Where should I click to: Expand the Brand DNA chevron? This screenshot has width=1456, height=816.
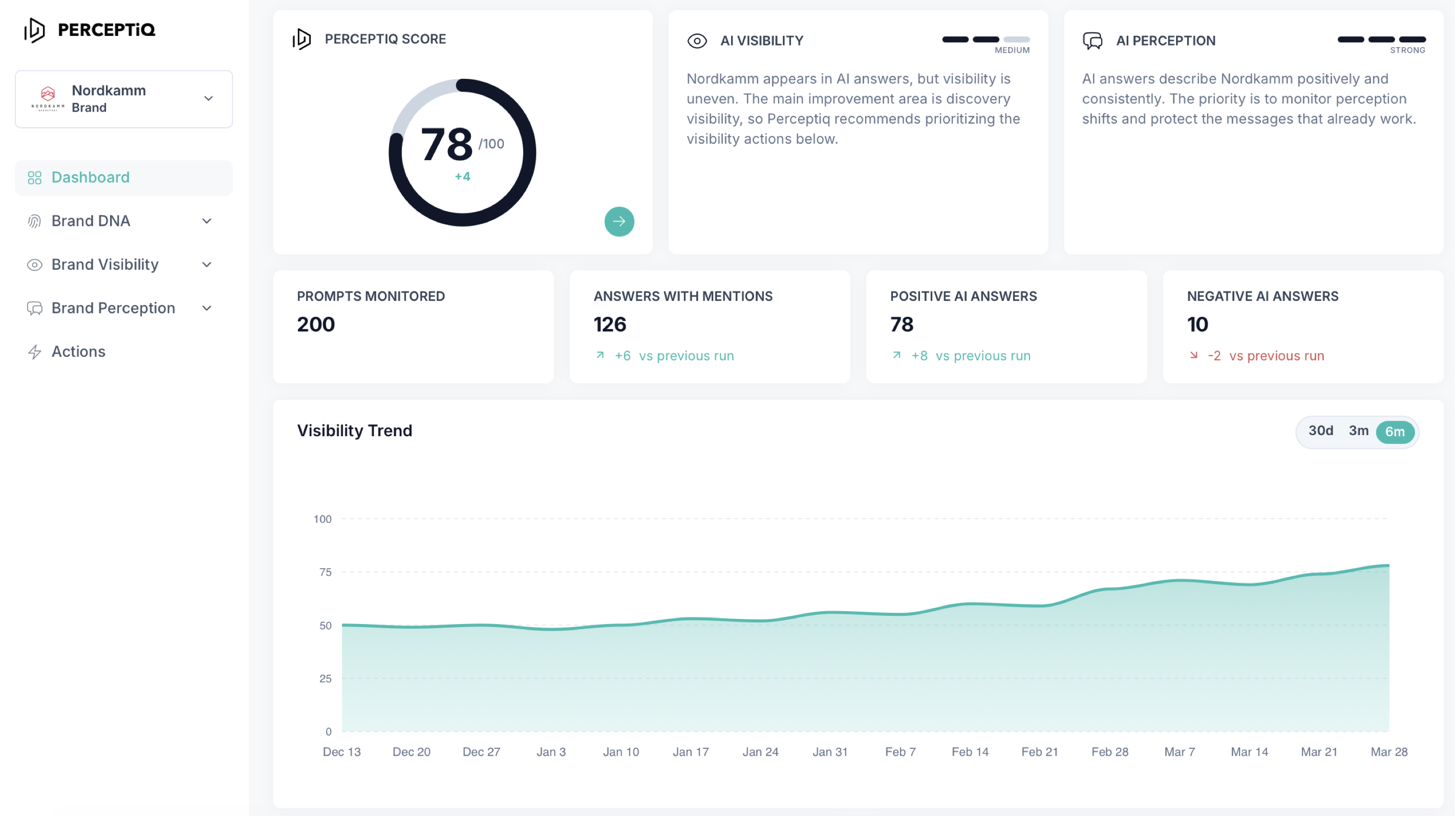(207, 222)
